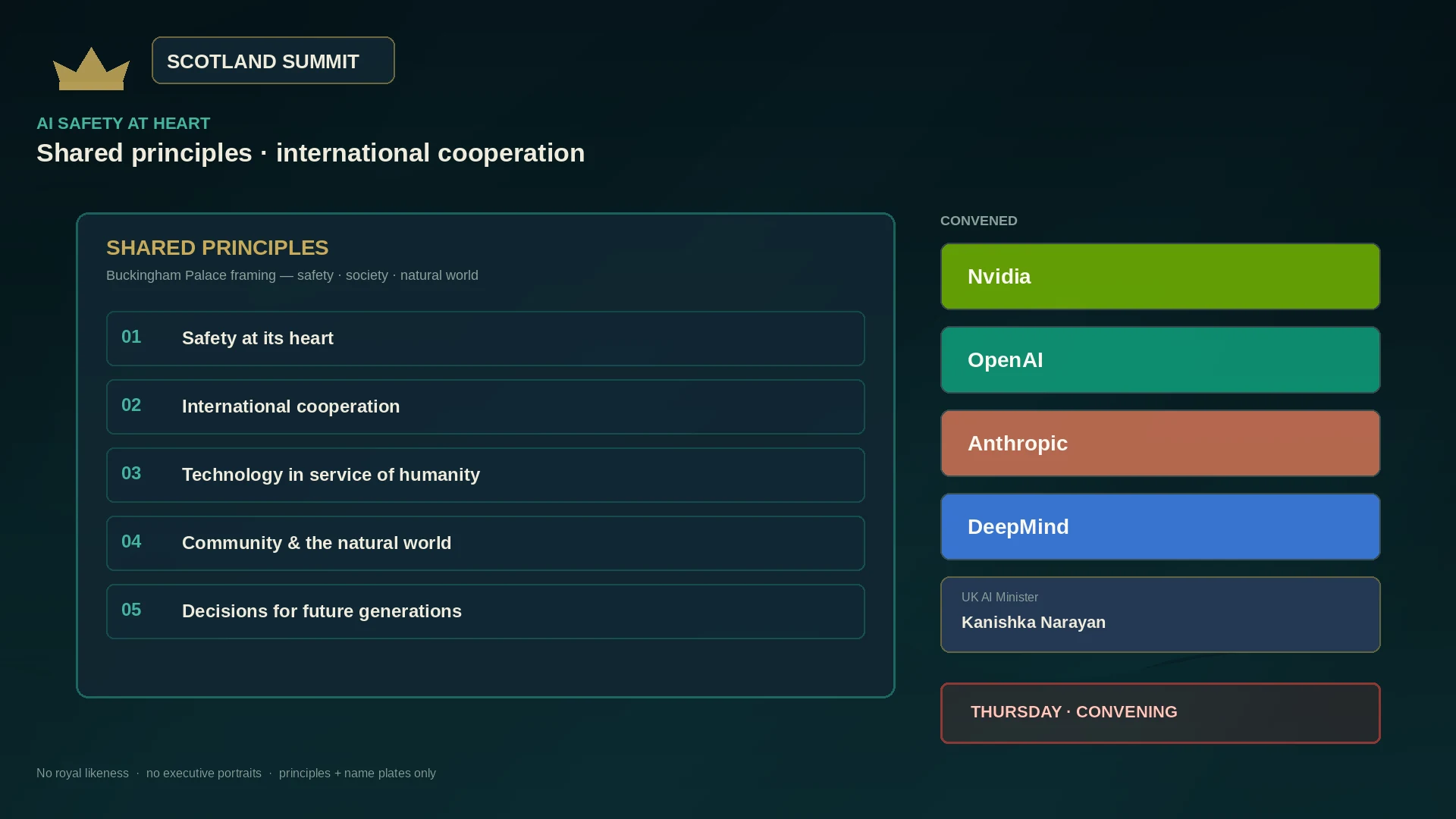Choose the Anthropic name plate

pyautogui.click(x=1160, y=443)
